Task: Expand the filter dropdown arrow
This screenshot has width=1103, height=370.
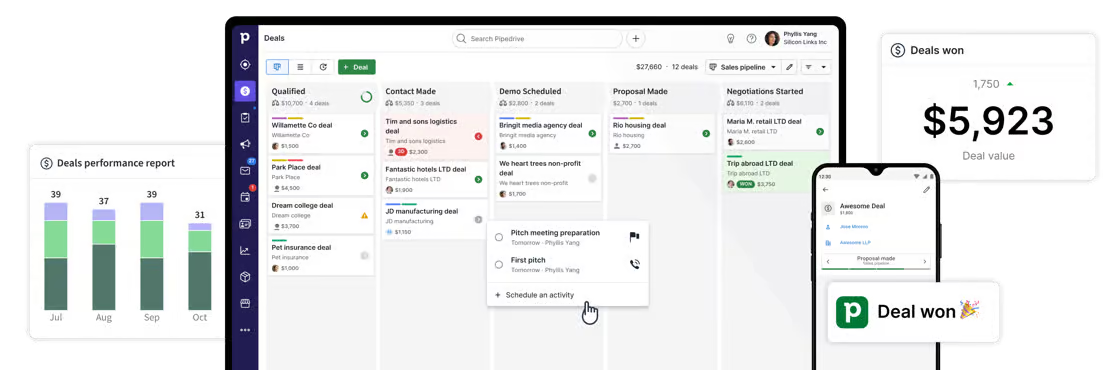Action: 823,67
